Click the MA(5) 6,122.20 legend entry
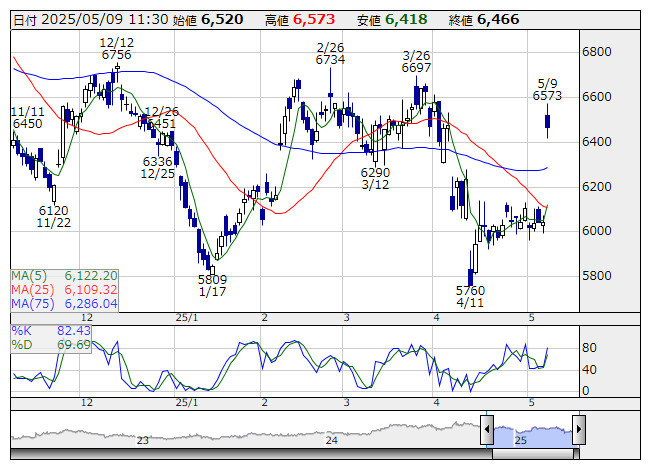This screenshot has width=653, height=470. coord(65,276)
